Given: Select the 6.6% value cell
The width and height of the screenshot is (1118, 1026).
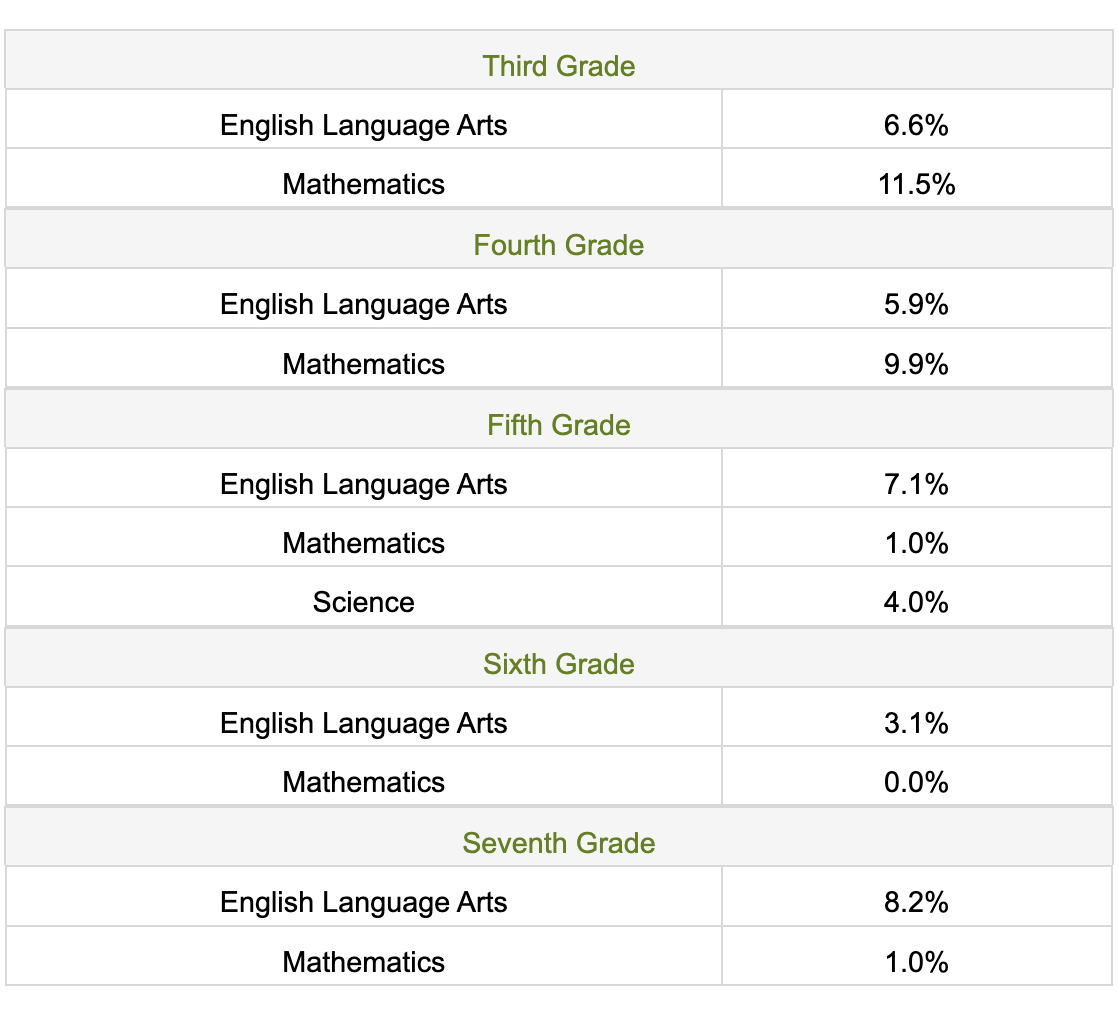Looking at the screenshot, I should (915, 125).
